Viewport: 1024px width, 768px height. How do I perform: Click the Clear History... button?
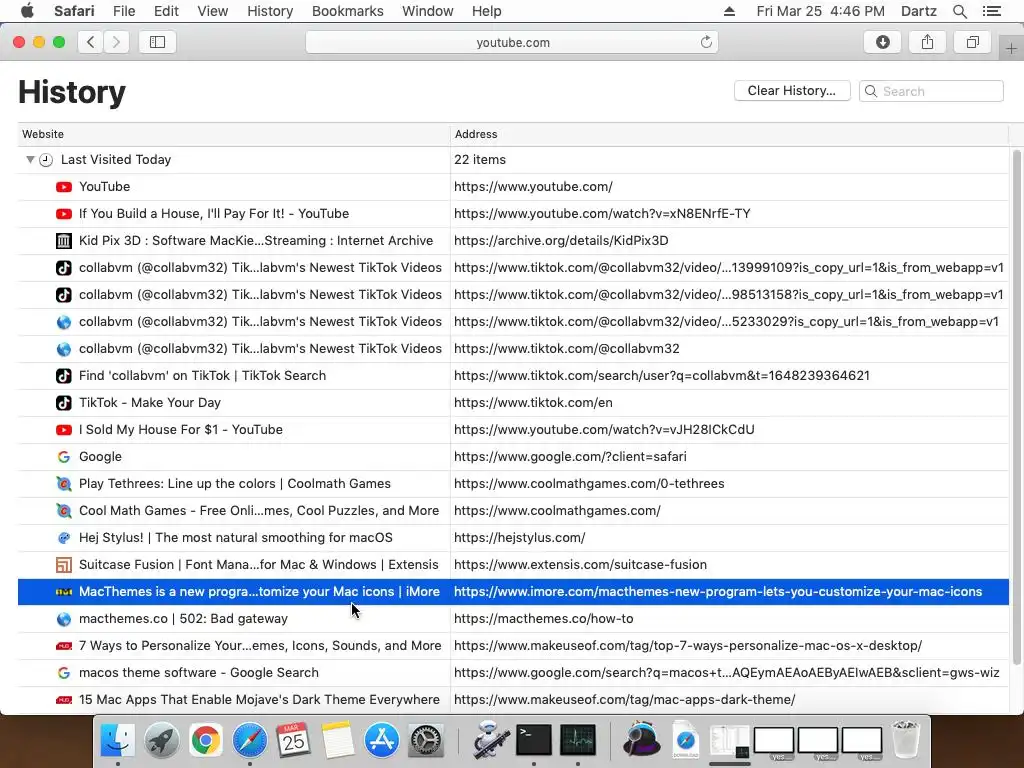pos(792,91)
